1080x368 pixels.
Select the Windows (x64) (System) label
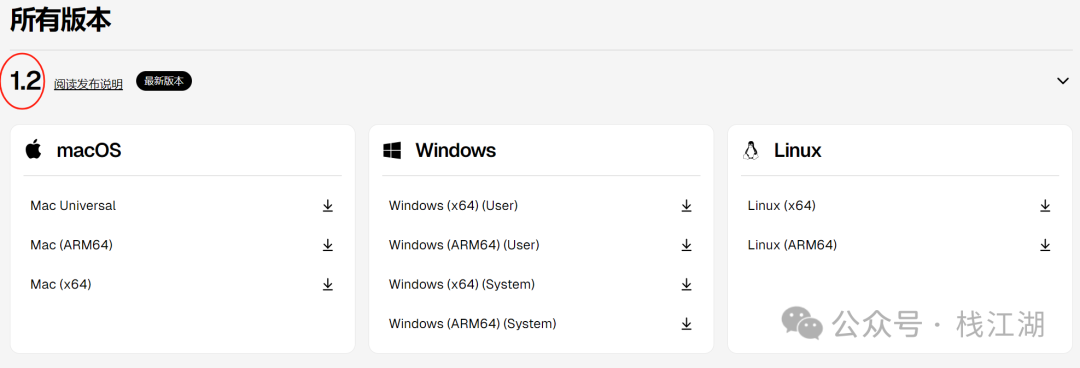pos(461,284)
